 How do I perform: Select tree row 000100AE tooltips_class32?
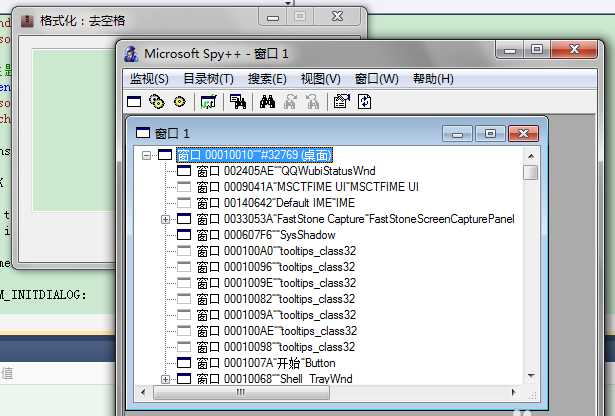point(277,331)
